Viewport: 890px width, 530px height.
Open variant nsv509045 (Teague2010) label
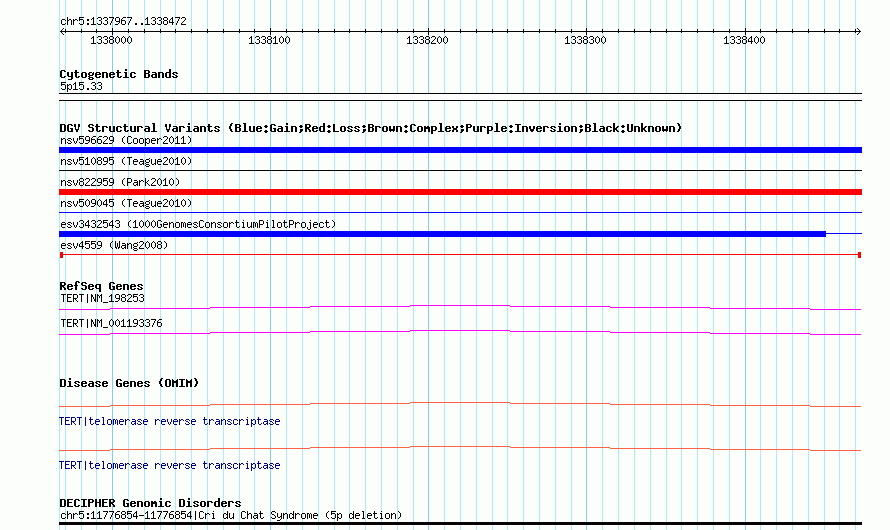click(x=126, y=203)
